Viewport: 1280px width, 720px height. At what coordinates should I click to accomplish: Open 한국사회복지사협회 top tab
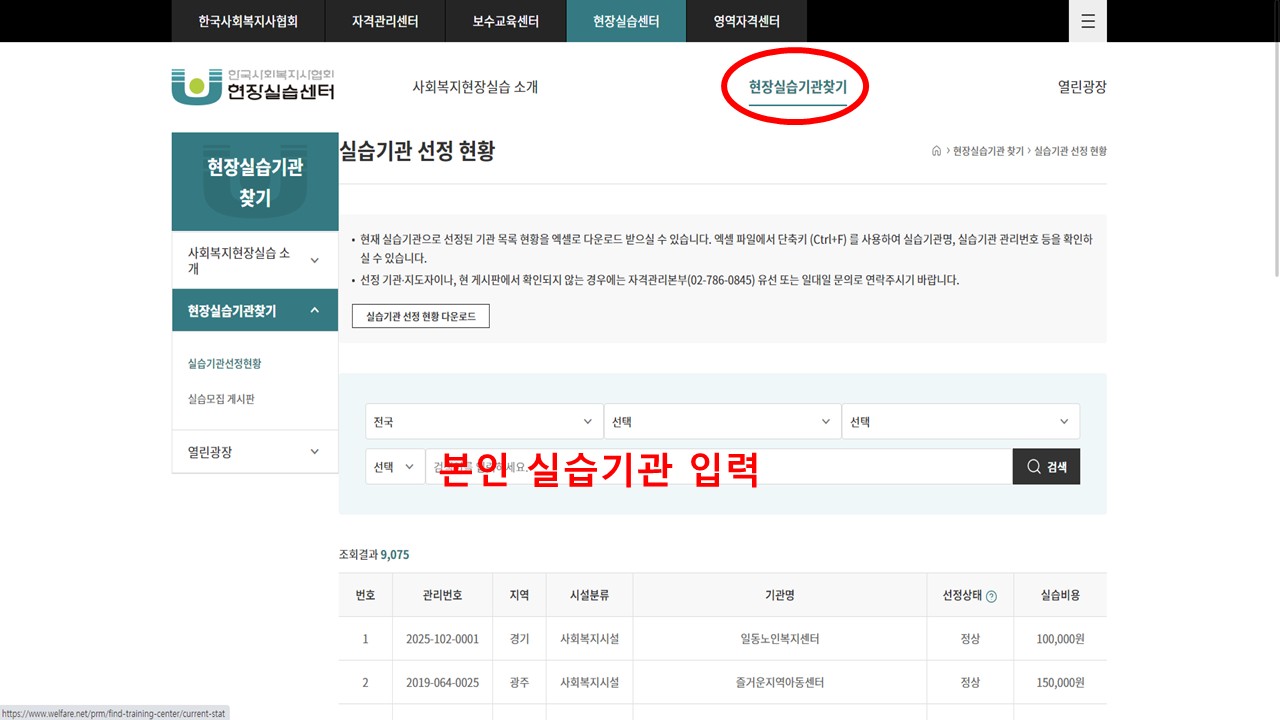(x=248, y=21)
